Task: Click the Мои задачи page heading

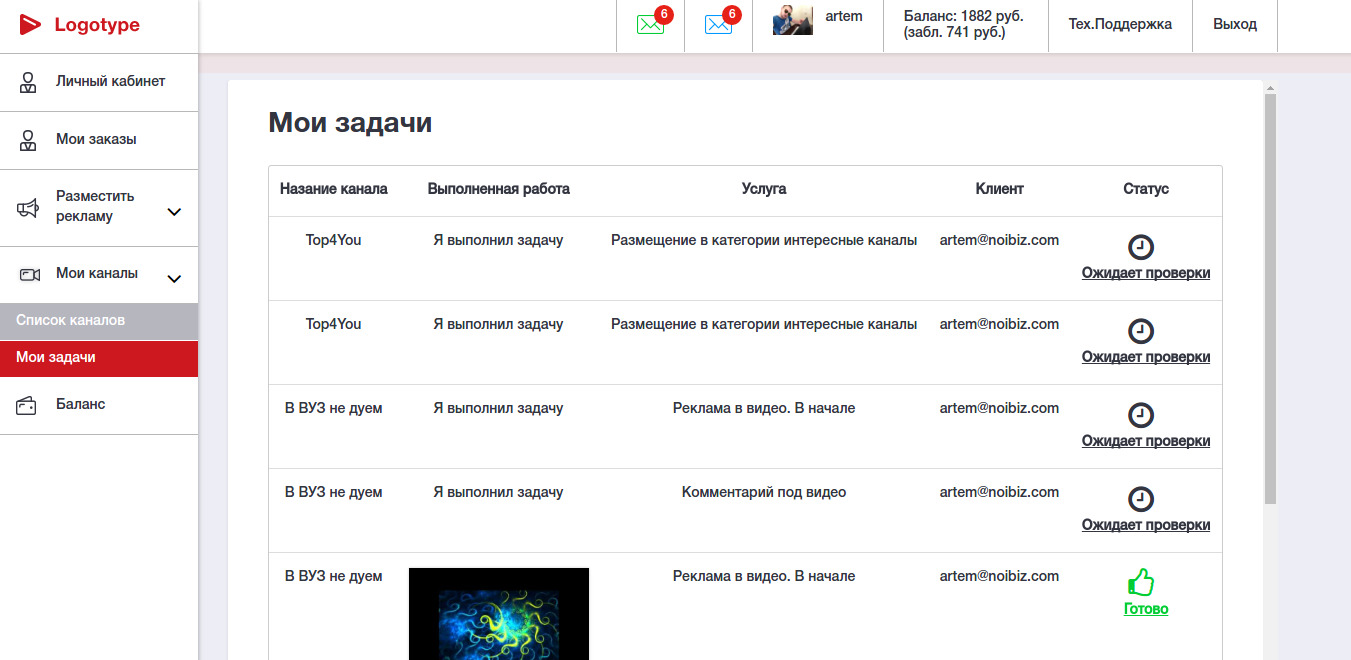Action: 350,123
